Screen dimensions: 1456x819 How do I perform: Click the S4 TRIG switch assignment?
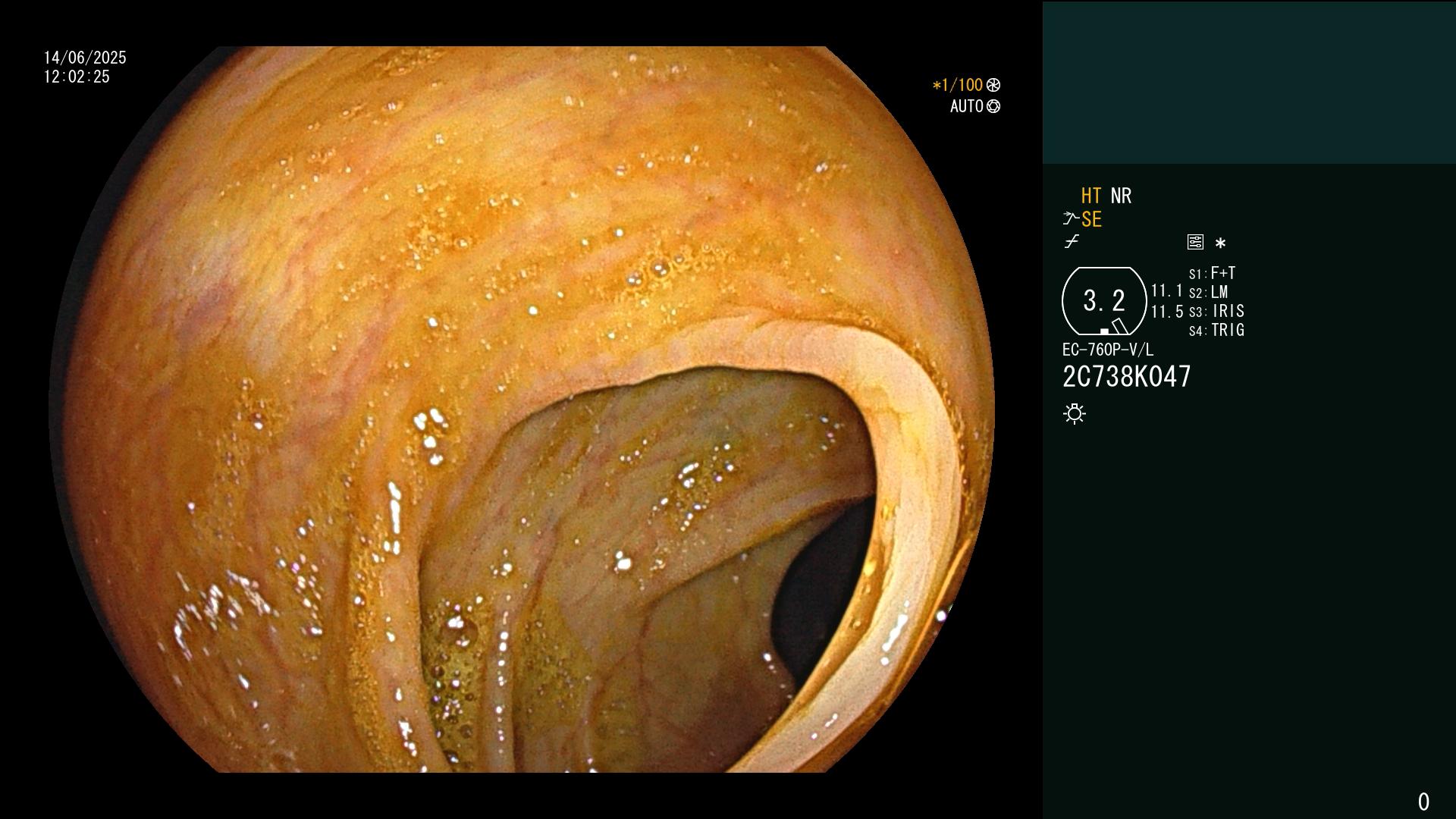tap(1216, 330)
